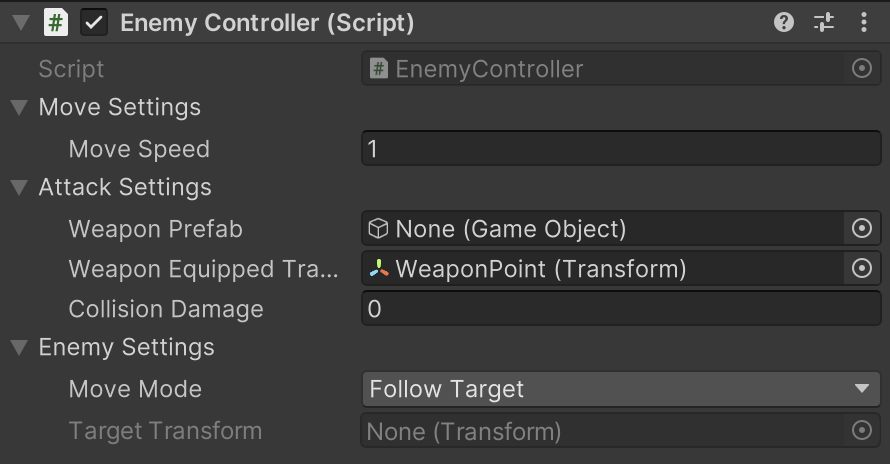Click the Collision Damage value field
Screen dimensions: 890x464
[621, 309]
